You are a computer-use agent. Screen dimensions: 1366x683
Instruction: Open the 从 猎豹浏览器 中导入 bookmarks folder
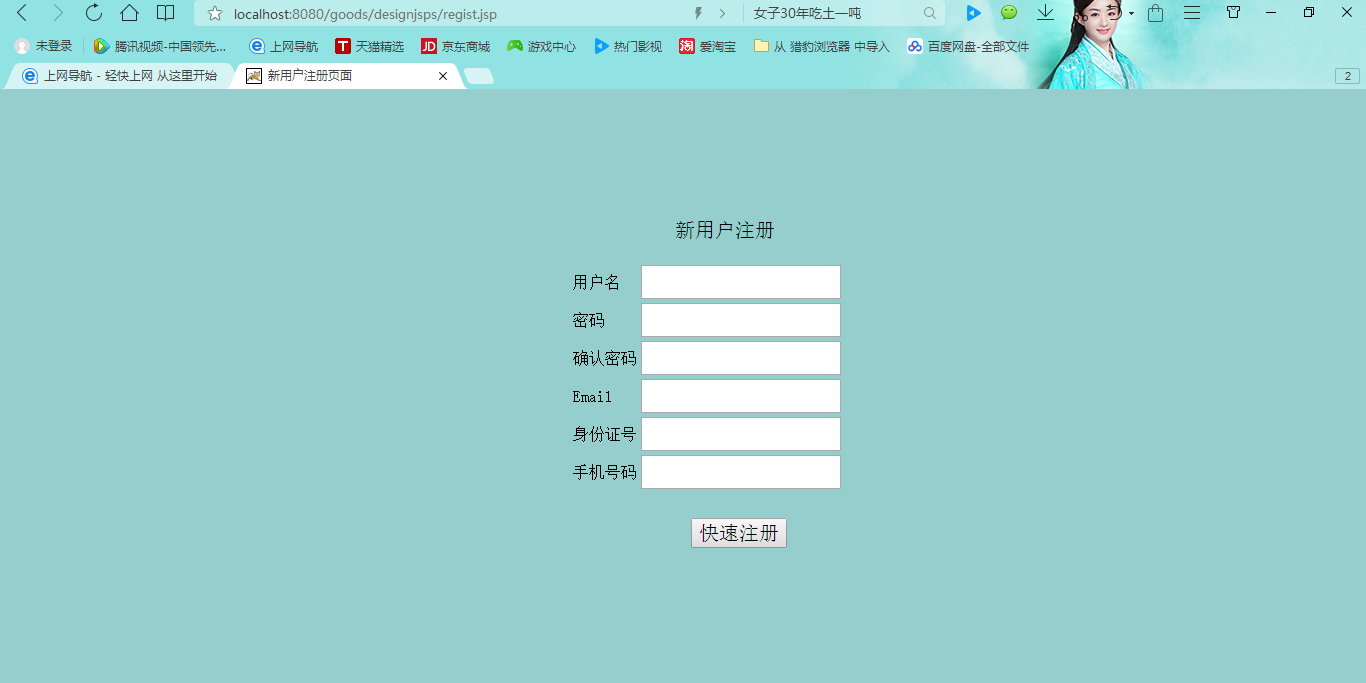point(822,46)
